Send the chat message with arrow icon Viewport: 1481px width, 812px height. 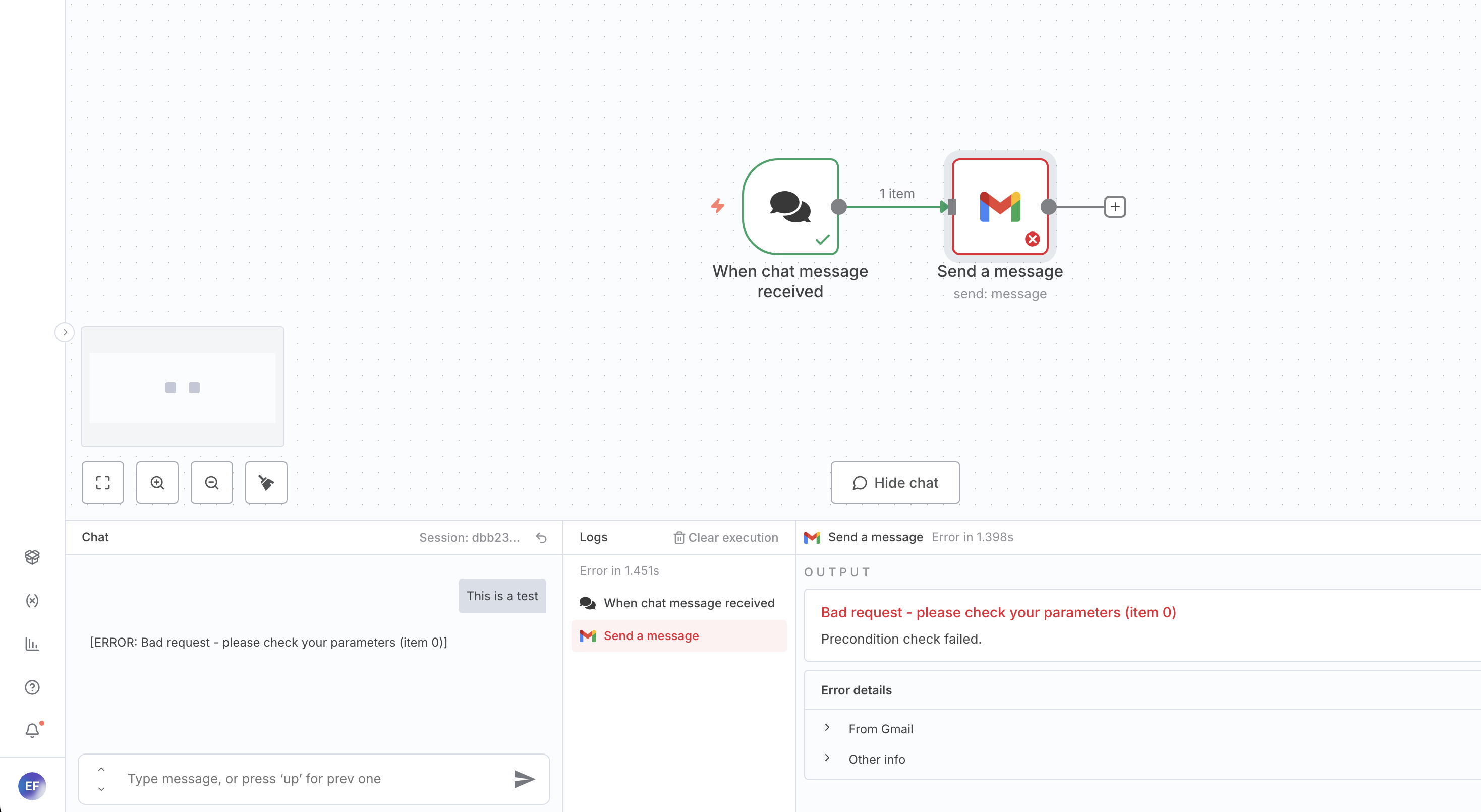pyautogui.click(x=524, y=779)
